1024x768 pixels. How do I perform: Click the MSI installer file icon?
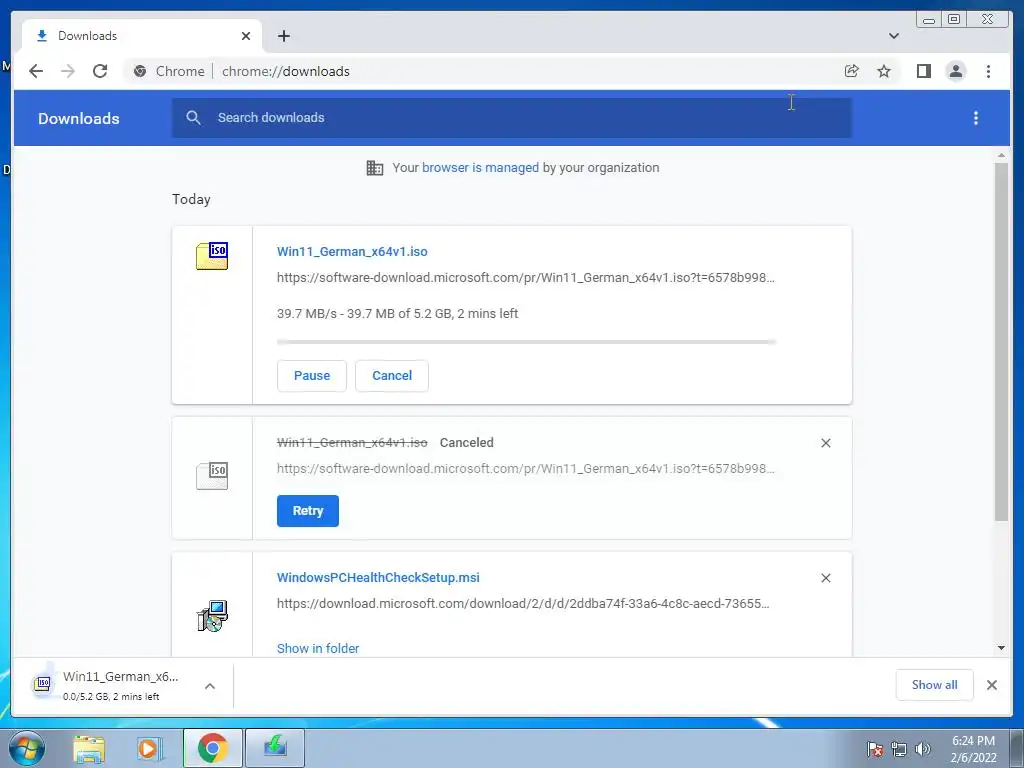click(212, 616)
